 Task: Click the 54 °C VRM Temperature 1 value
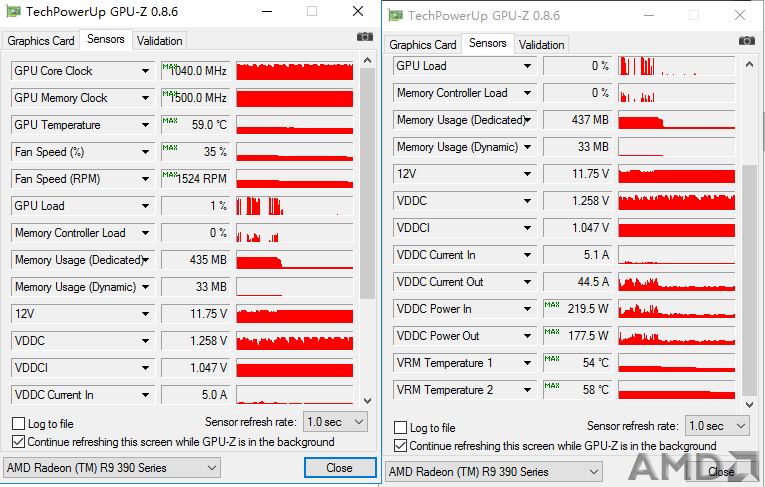tap(577, 363)
